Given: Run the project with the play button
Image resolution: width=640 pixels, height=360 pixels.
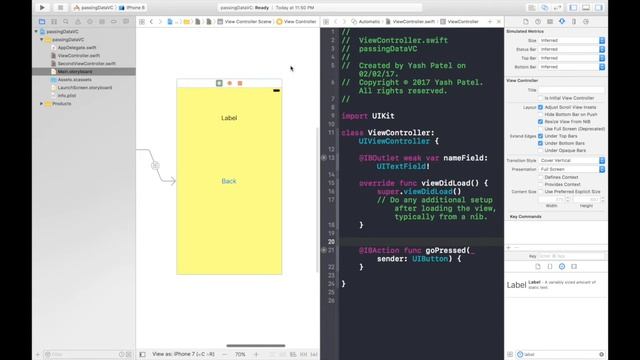Looking at the screenshot, I should click(x=42, y=8).
